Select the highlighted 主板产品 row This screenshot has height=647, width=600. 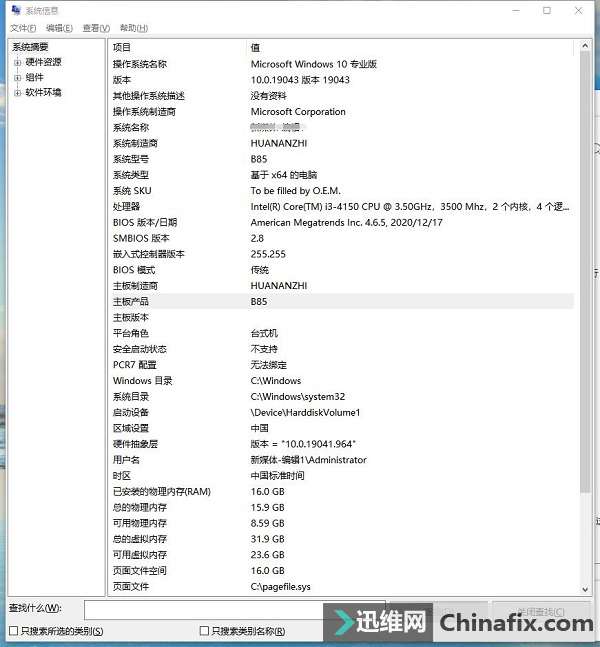pyautogui.click(x=341, y=301)
